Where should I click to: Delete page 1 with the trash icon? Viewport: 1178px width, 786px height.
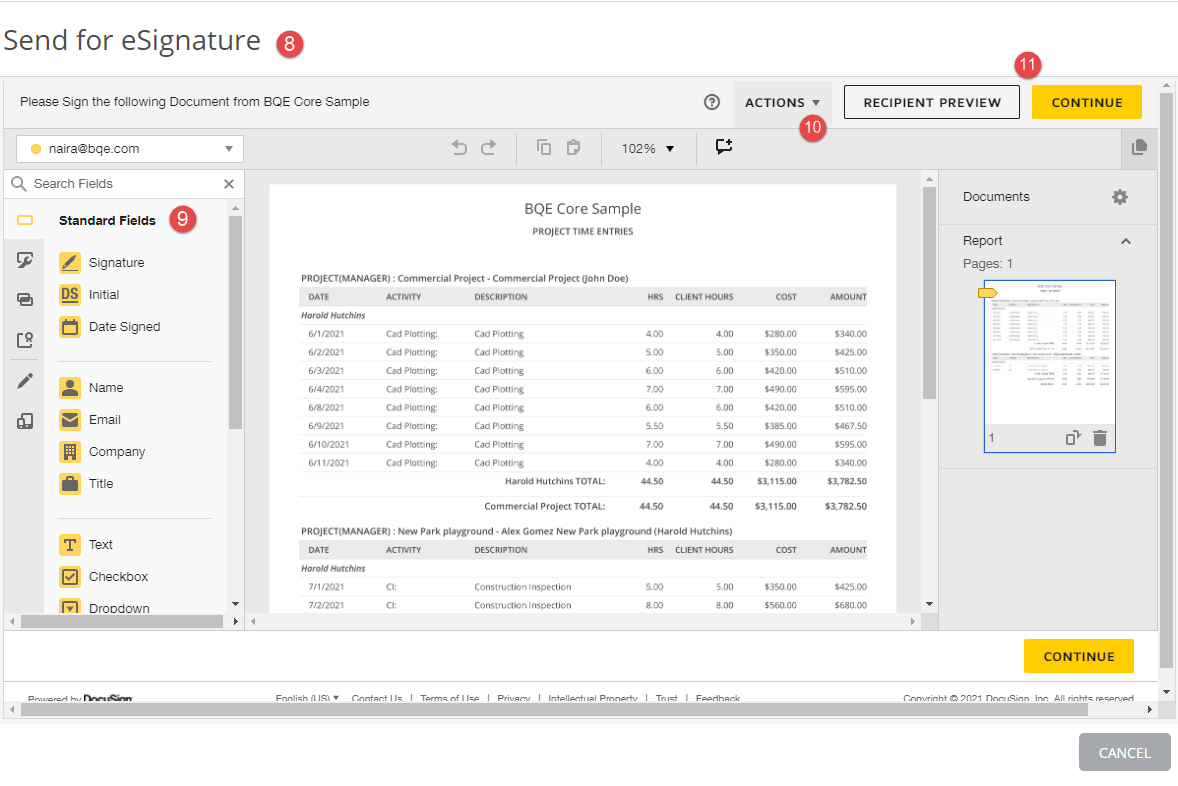click(x=1100, y=438)
